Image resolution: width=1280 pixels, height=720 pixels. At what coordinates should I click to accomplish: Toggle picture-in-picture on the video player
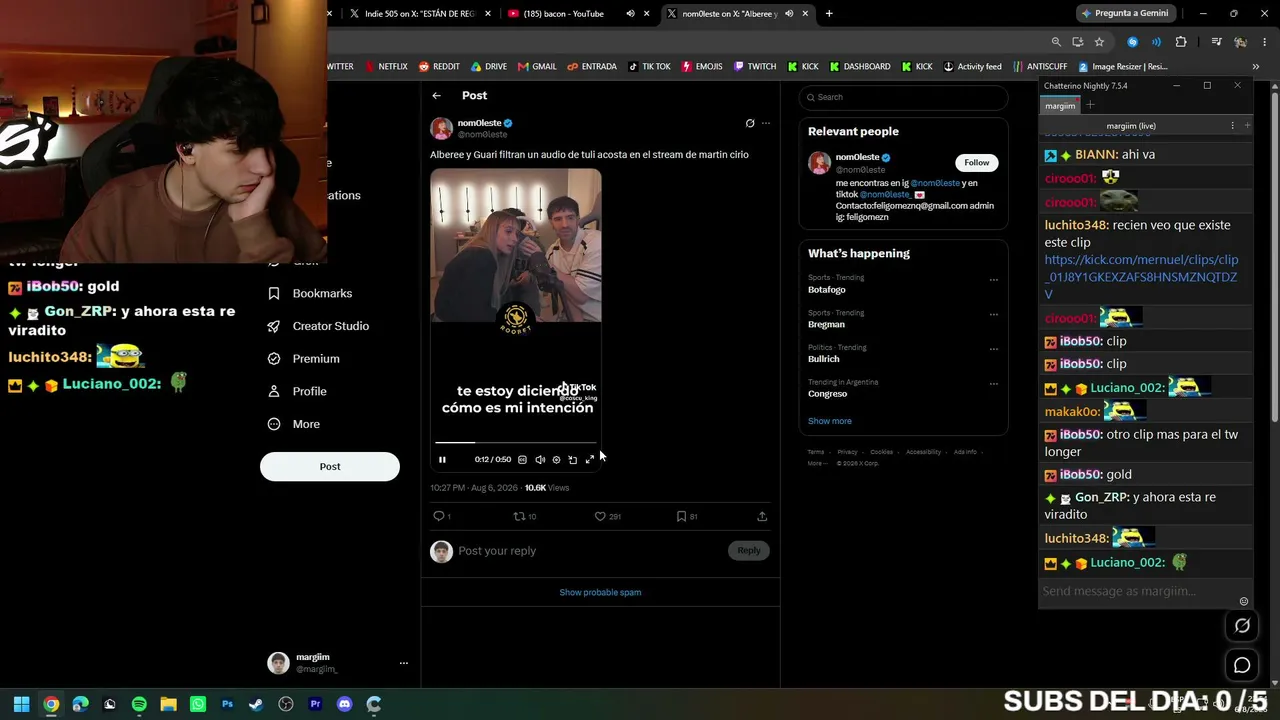[573, 460]
